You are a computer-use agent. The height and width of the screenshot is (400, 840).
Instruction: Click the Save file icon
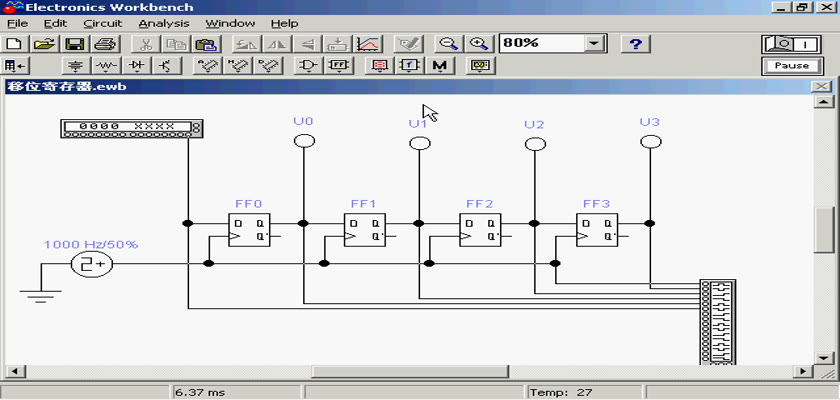(x=74, y=44)
